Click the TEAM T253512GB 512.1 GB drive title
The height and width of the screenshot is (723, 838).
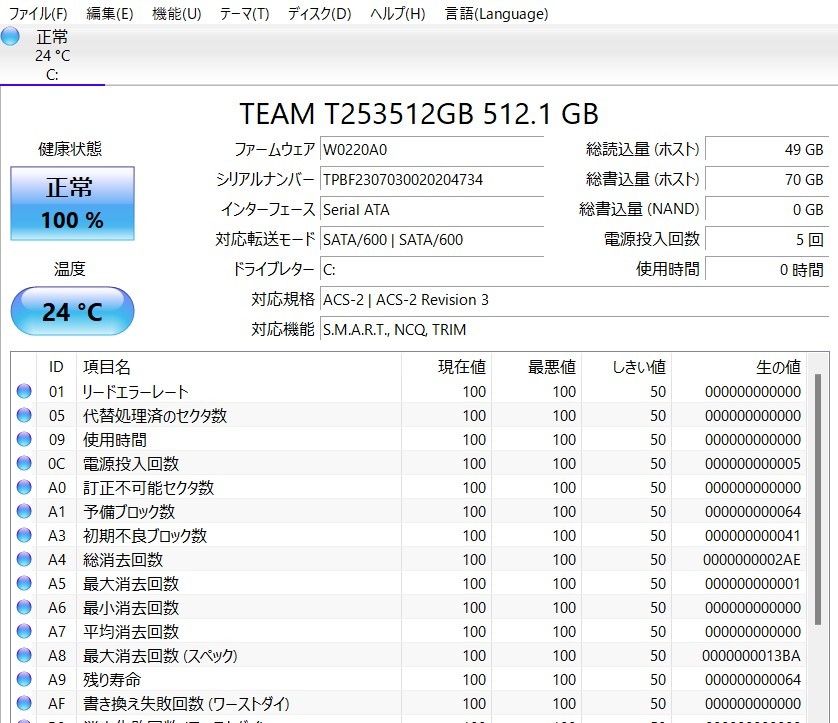click(419, 114)
